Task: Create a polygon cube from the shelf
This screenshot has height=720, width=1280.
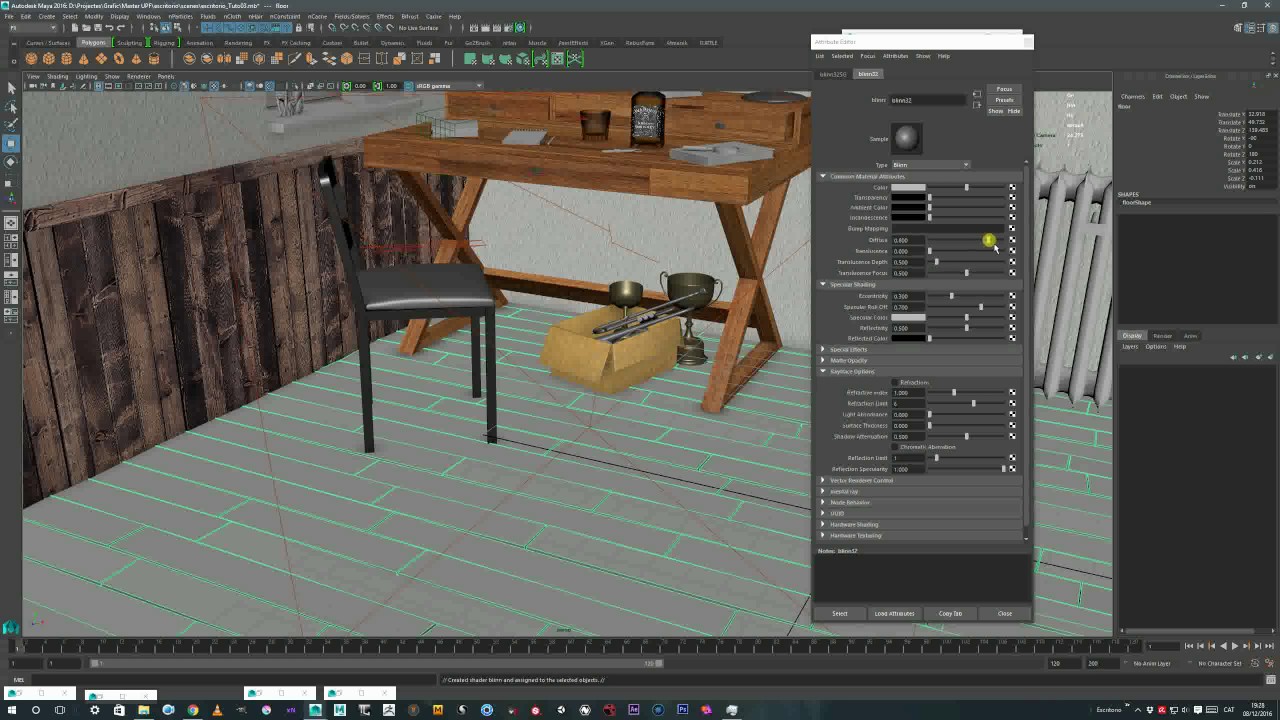Action: 49,59
